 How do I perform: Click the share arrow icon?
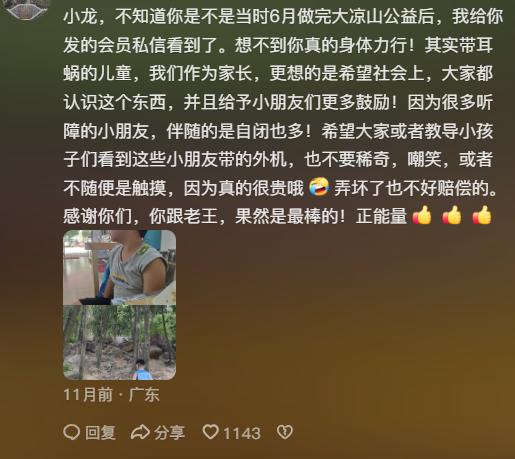140,432
